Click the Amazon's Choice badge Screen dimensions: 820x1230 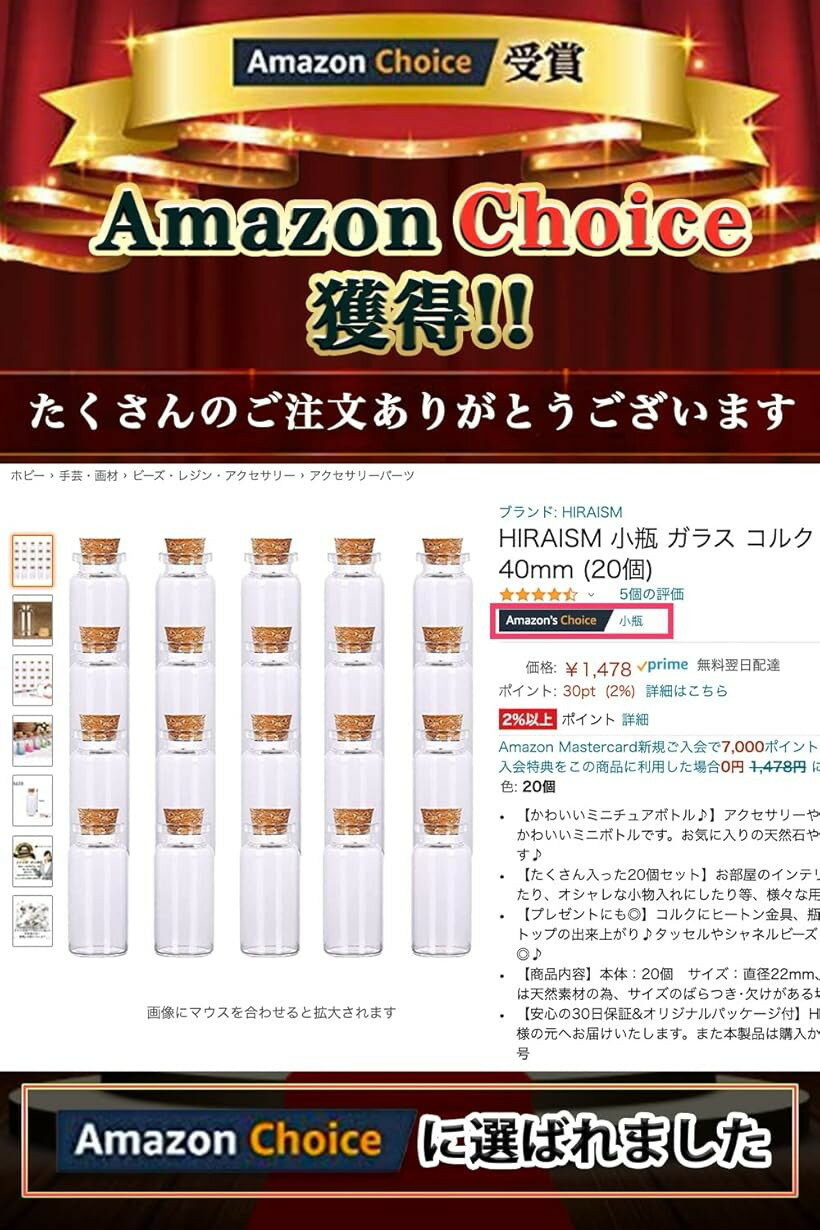tap(554, 621)
